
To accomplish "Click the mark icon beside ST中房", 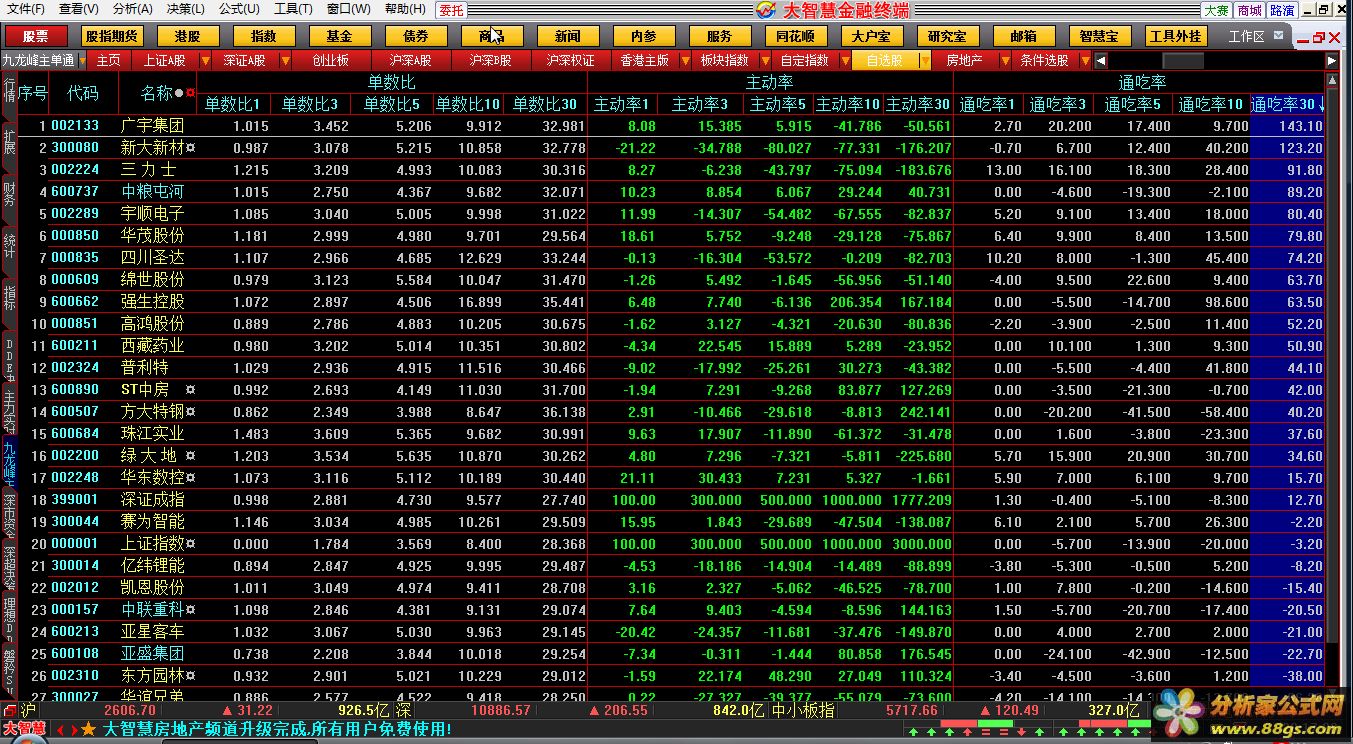I will [x=190, y=390].
